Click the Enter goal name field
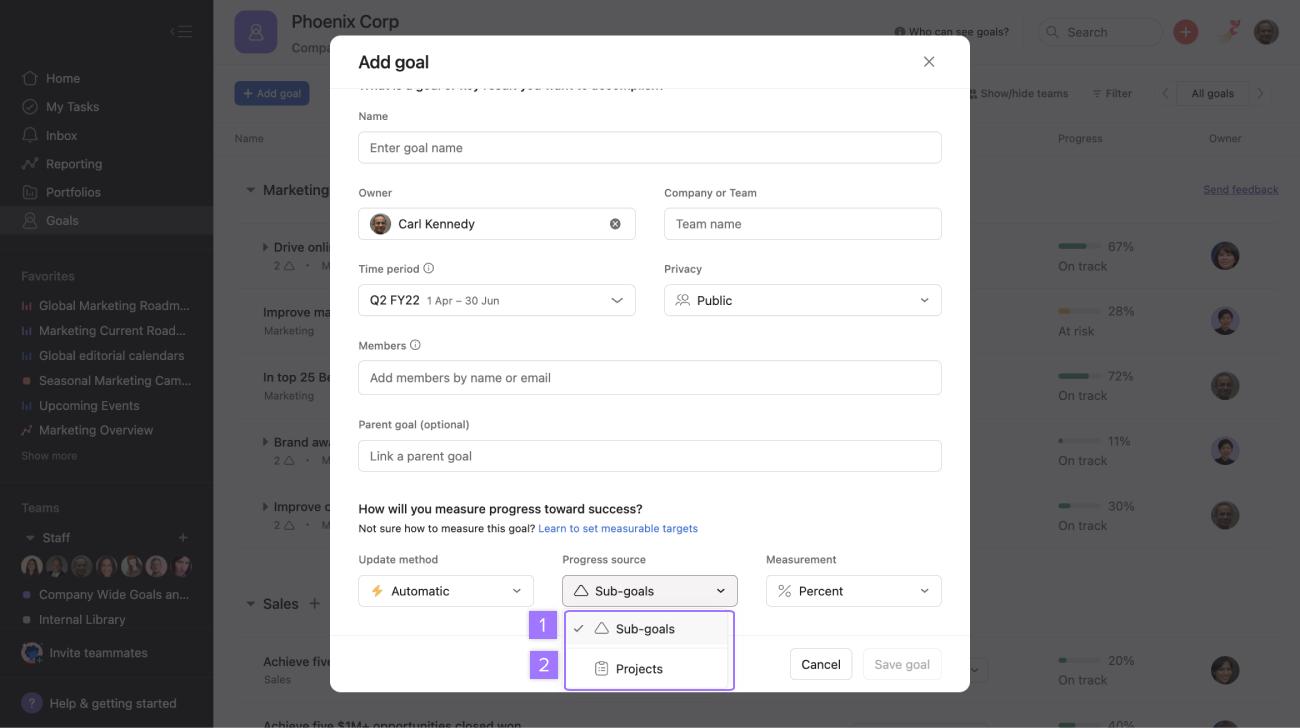Screen dimensions: 1300x728 click(x=649, y=148)
